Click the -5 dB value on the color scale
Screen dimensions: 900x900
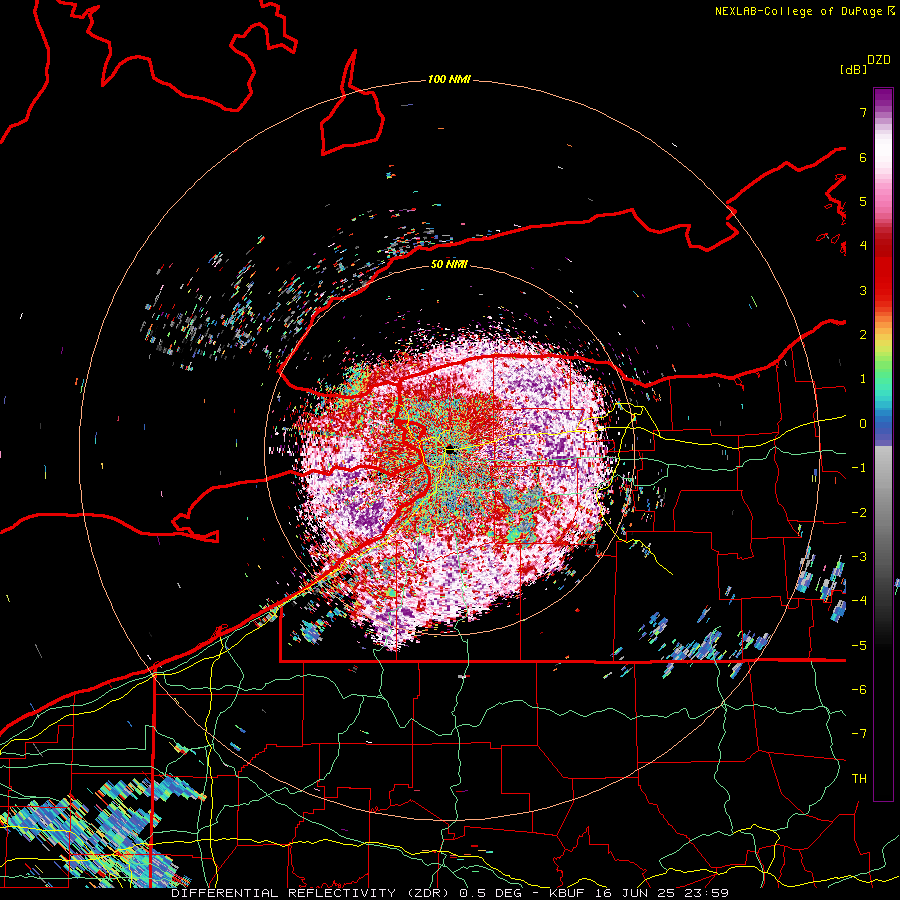(x=859, y=645)
